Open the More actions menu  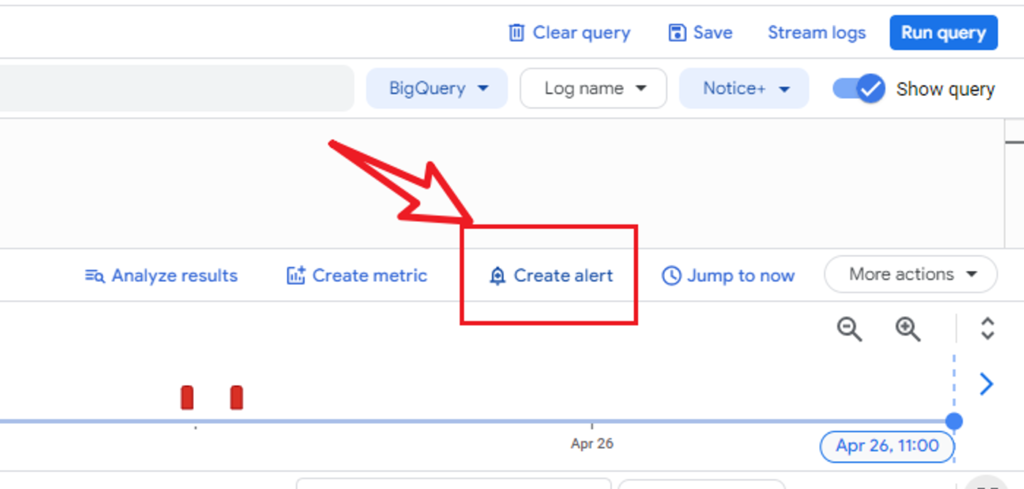911,274
